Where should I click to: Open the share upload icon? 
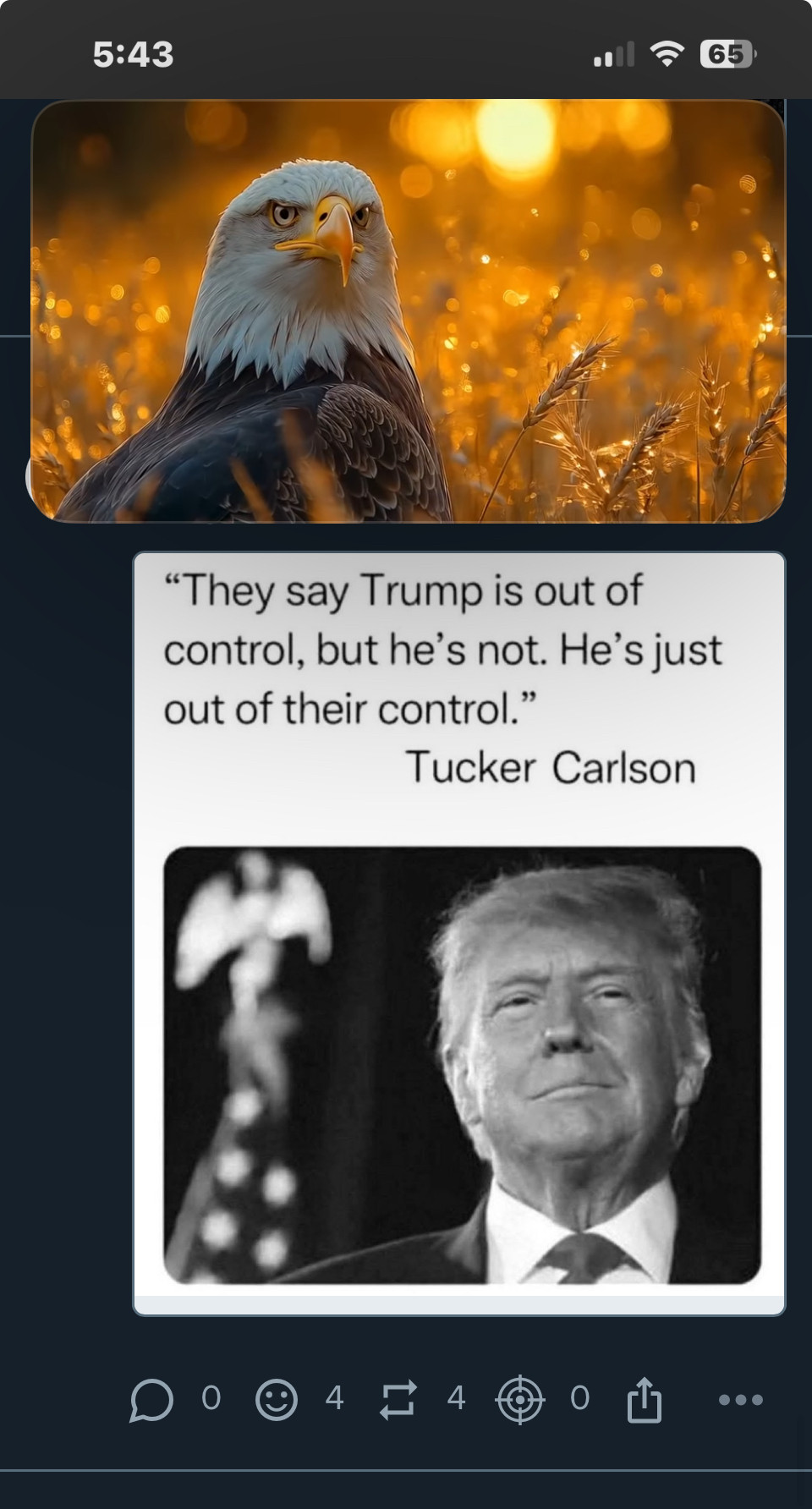point(645,1399)
